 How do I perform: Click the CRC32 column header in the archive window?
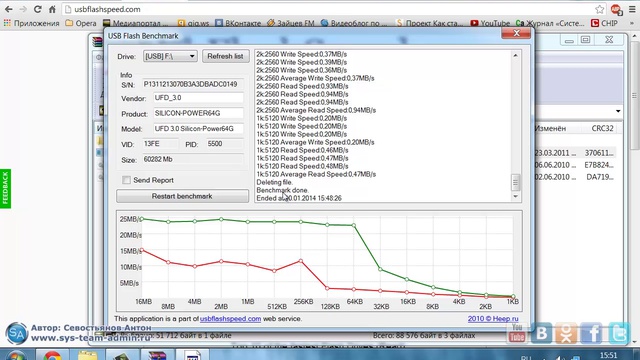[x=602, y=128]
